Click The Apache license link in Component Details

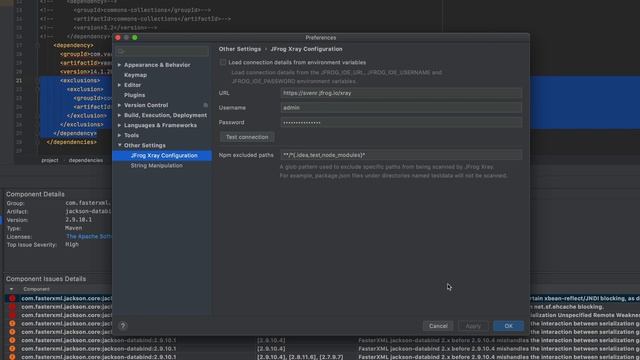coord(89,236)
